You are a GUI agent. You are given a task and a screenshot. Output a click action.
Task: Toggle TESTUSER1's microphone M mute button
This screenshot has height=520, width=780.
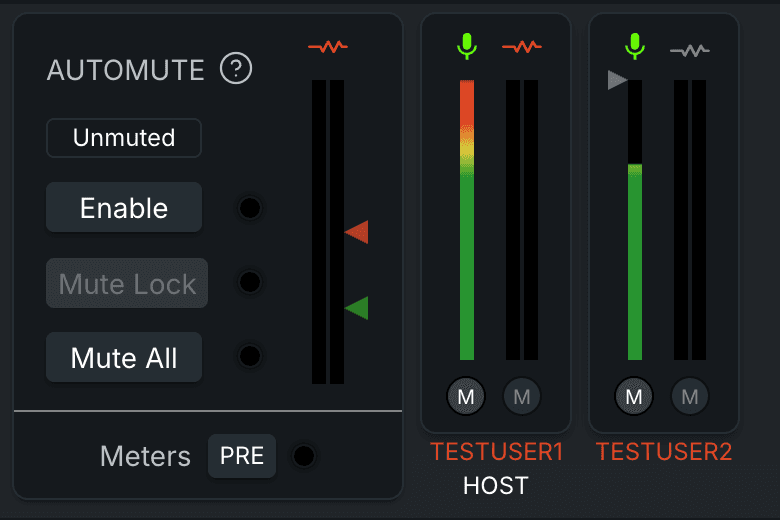click(x=466, y=397)
